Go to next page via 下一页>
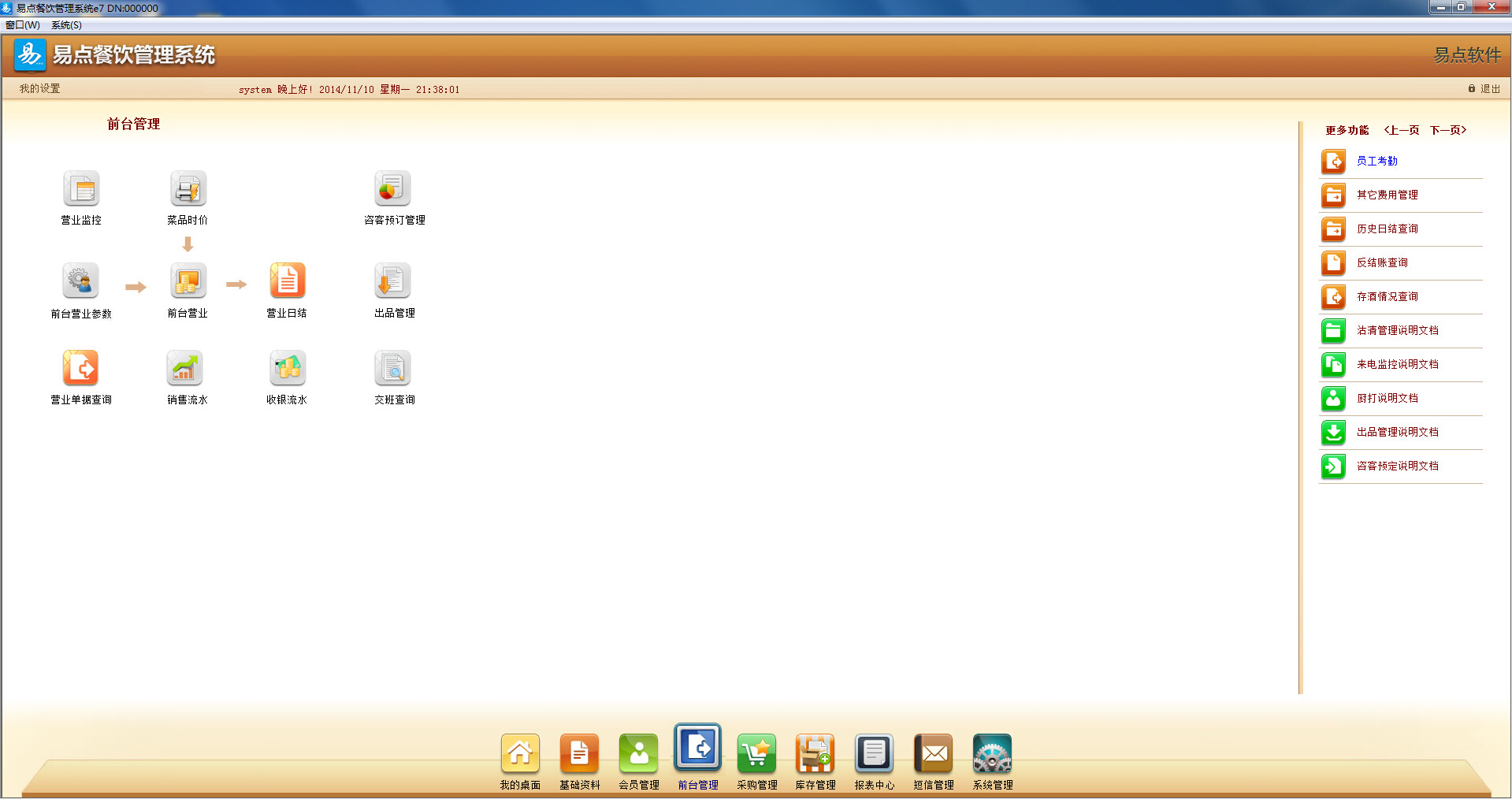The width and height of the screenshot is (1512, 799). point(1448,130)
